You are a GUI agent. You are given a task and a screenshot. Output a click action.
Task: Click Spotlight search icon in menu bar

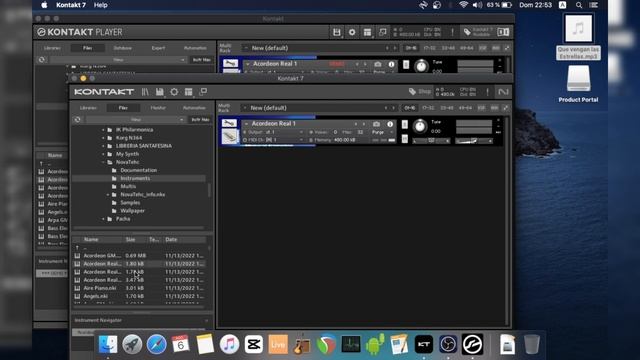pyautogui.click(x=579, y=5)
